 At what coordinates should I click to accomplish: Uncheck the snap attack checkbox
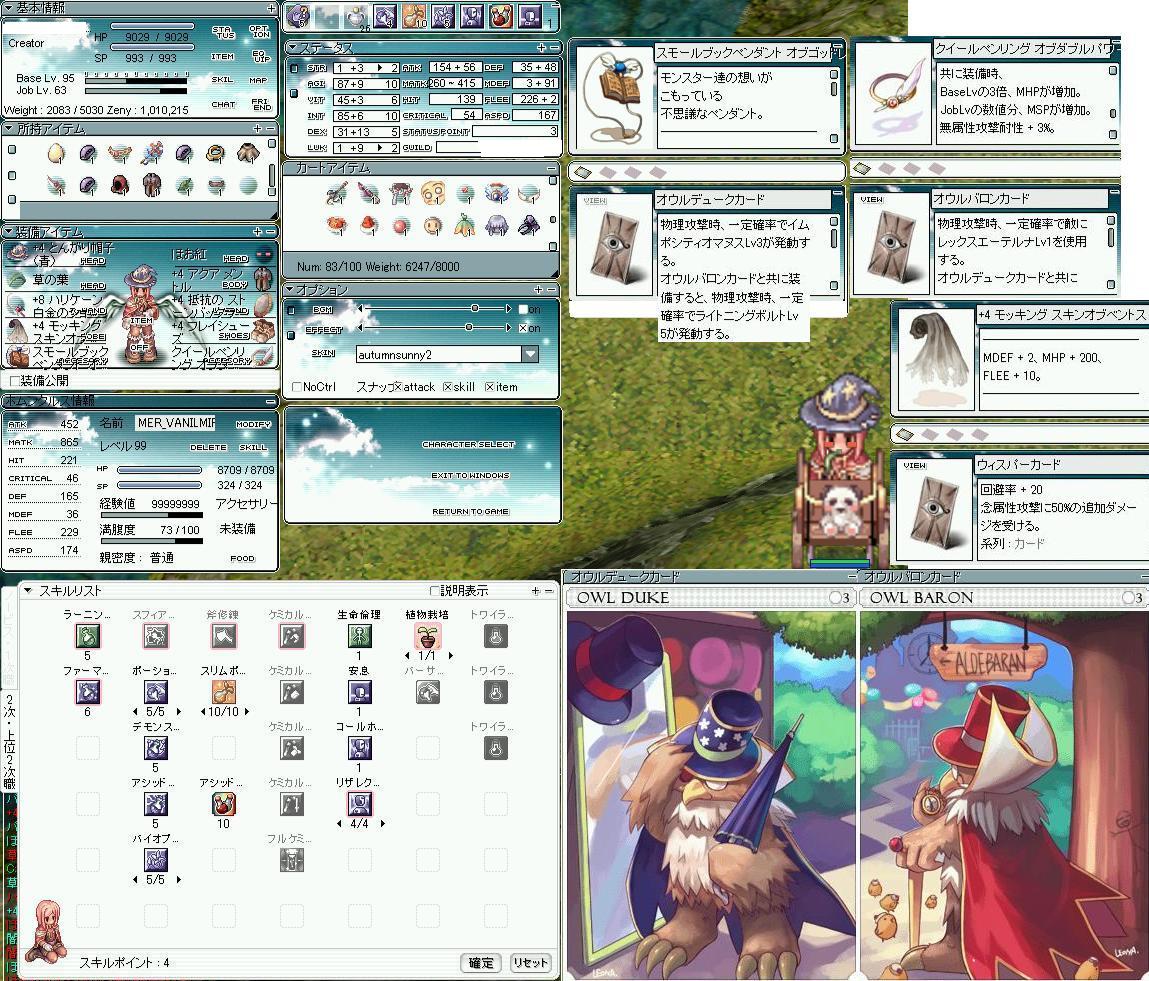pyautogui.click(x=398, y=387)
